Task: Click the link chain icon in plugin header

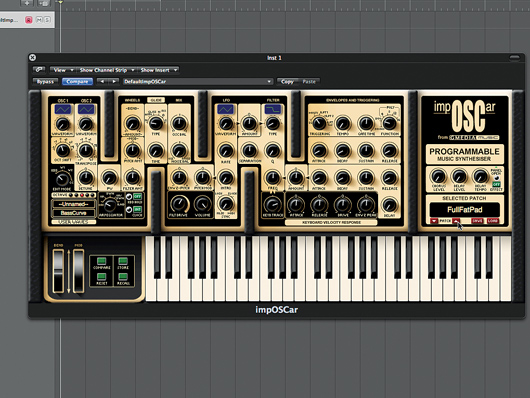Action: pyautogui.click(x=39, y=70)
